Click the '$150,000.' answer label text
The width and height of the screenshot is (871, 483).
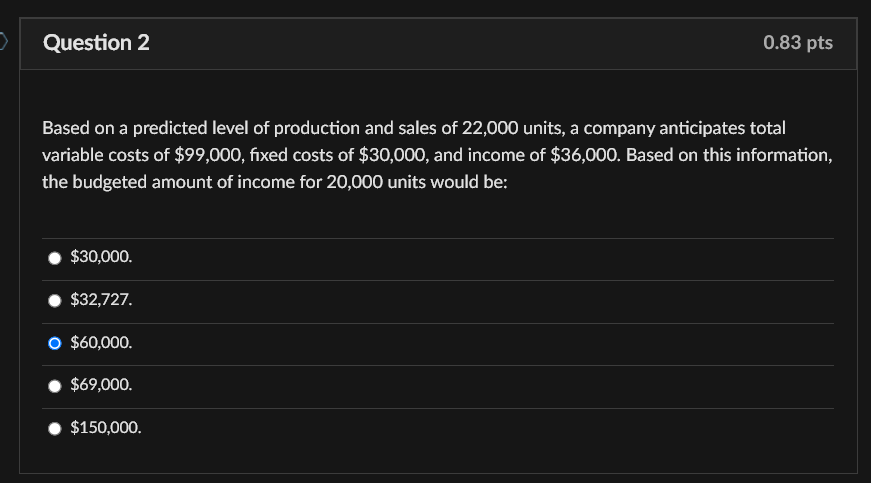[x=106, y=427]
